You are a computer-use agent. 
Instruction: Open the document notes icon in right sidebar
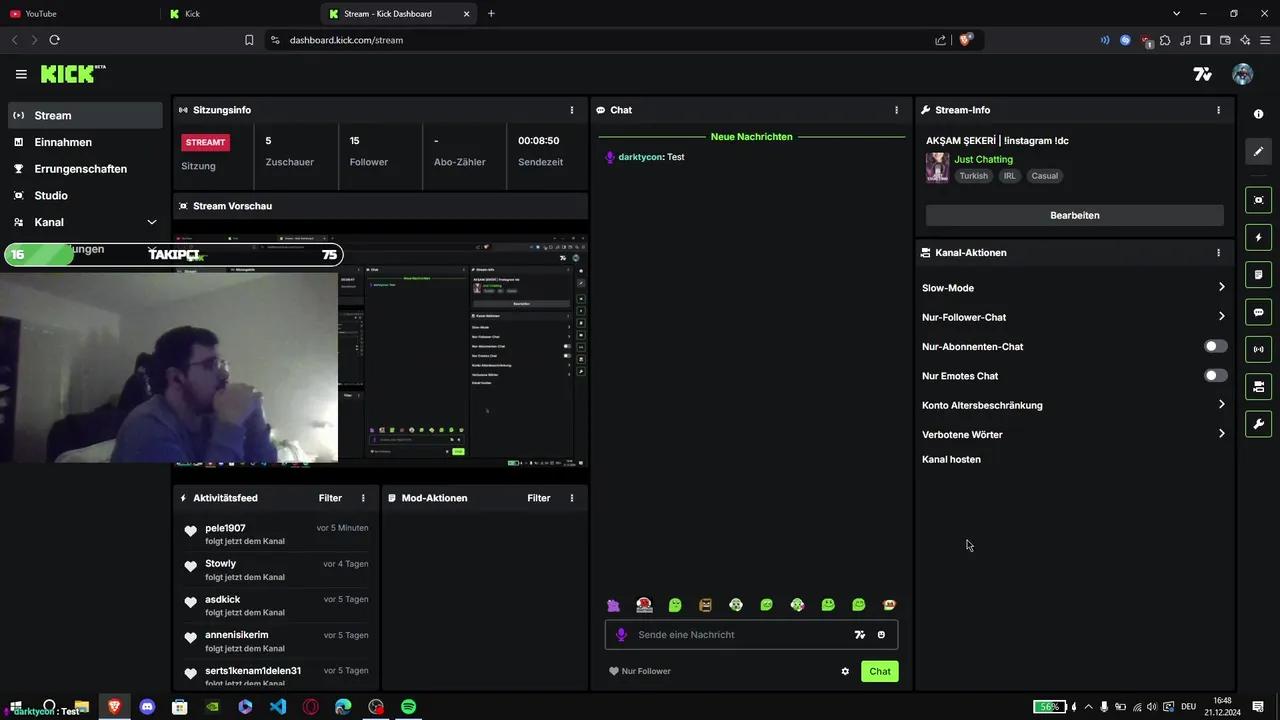[1258, 275]
